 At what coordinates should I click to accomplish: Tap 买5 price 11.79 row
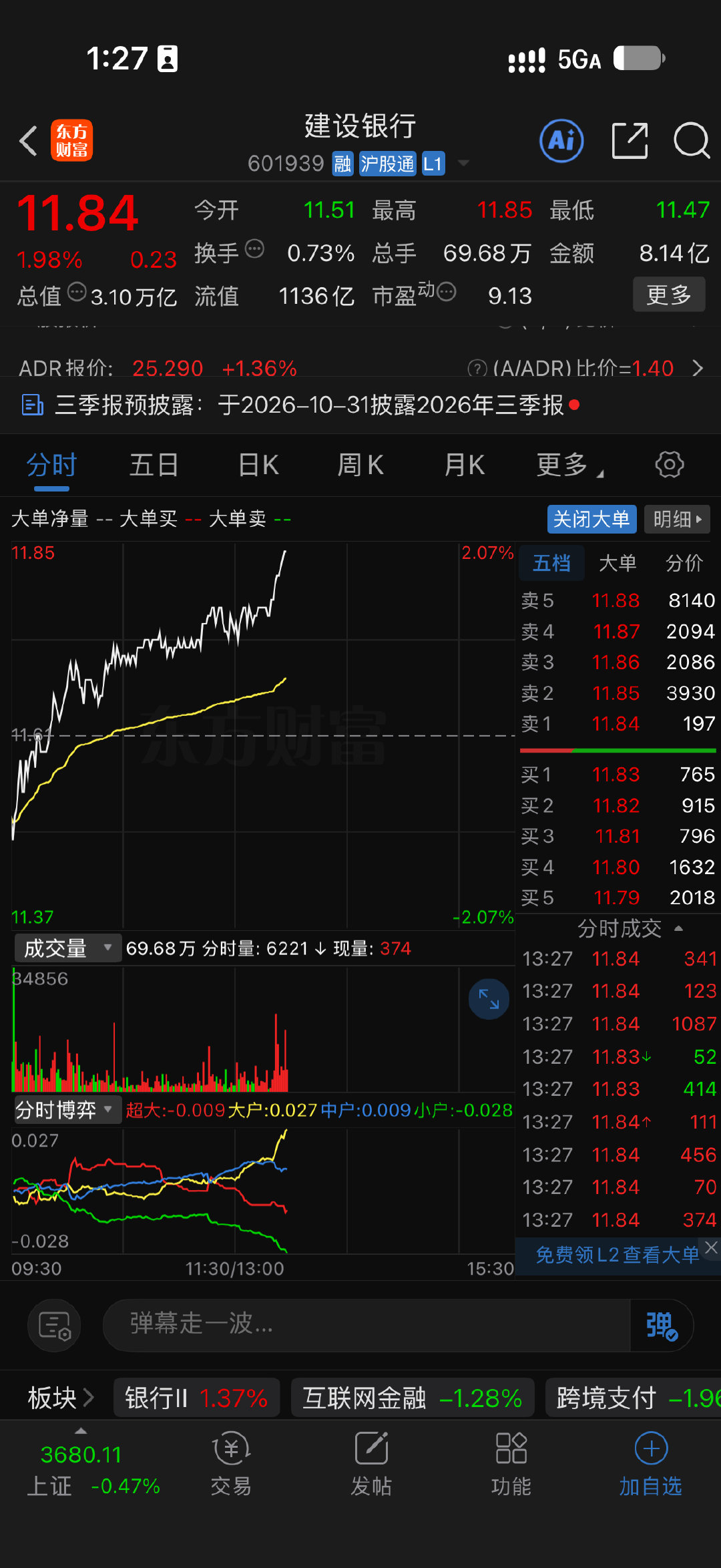[618, 897]
